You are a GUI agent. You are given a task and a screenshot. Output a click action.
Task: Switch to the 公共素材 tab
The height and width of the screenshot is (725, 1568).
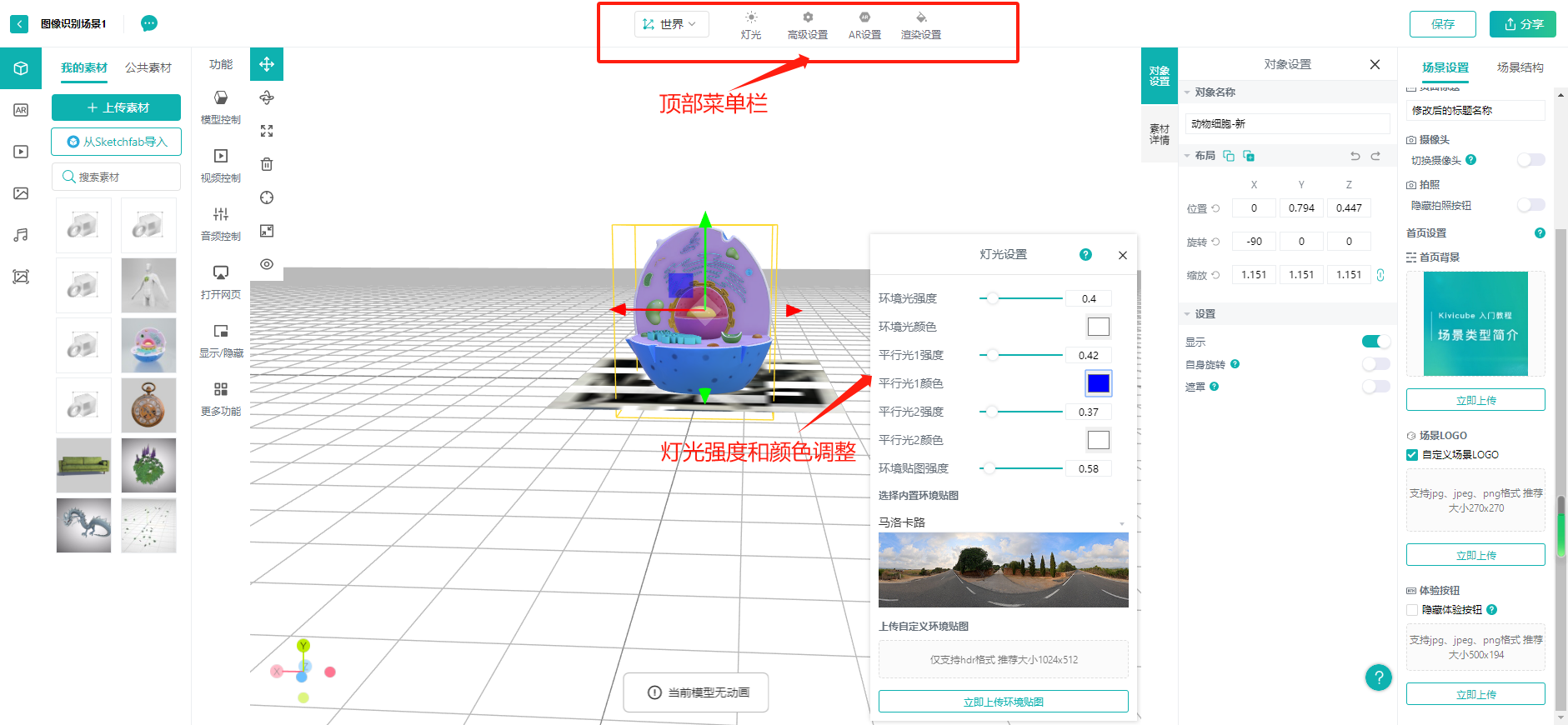point(148,67)
